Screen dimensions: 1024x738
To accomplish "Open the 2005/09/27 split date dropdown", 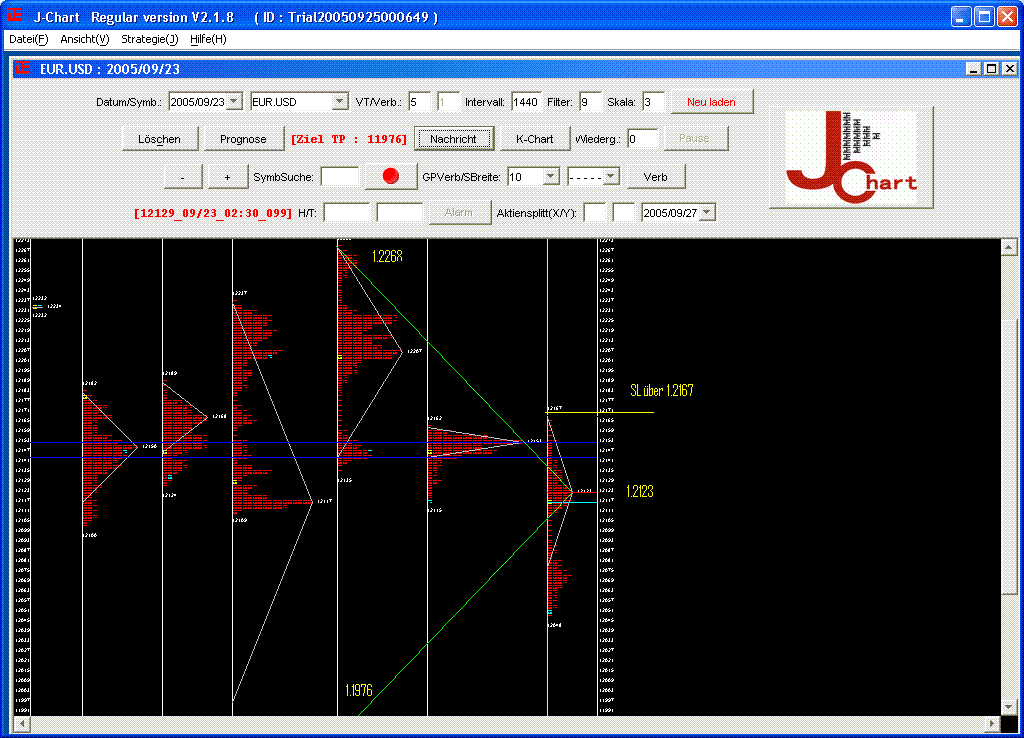I will pos(708,213).
